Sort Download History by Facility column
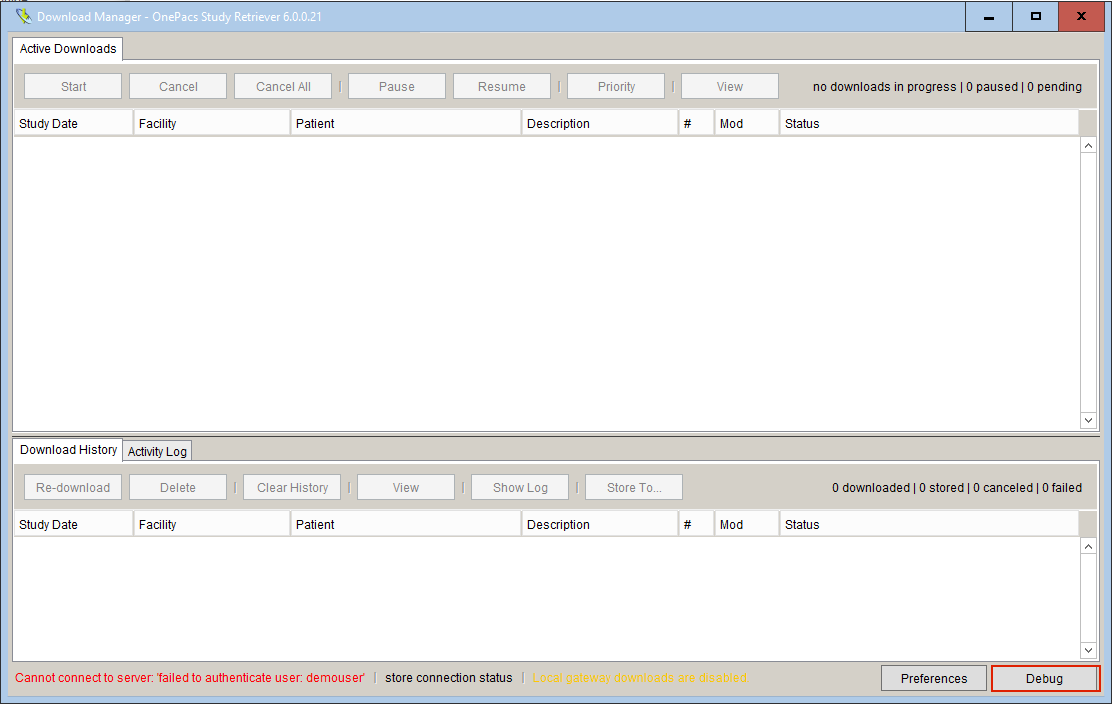 (x=212, y=525)
